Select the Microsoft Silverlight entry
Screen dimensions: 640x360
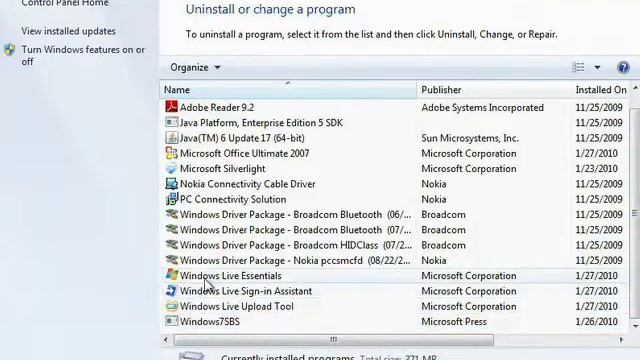(222, 169)
